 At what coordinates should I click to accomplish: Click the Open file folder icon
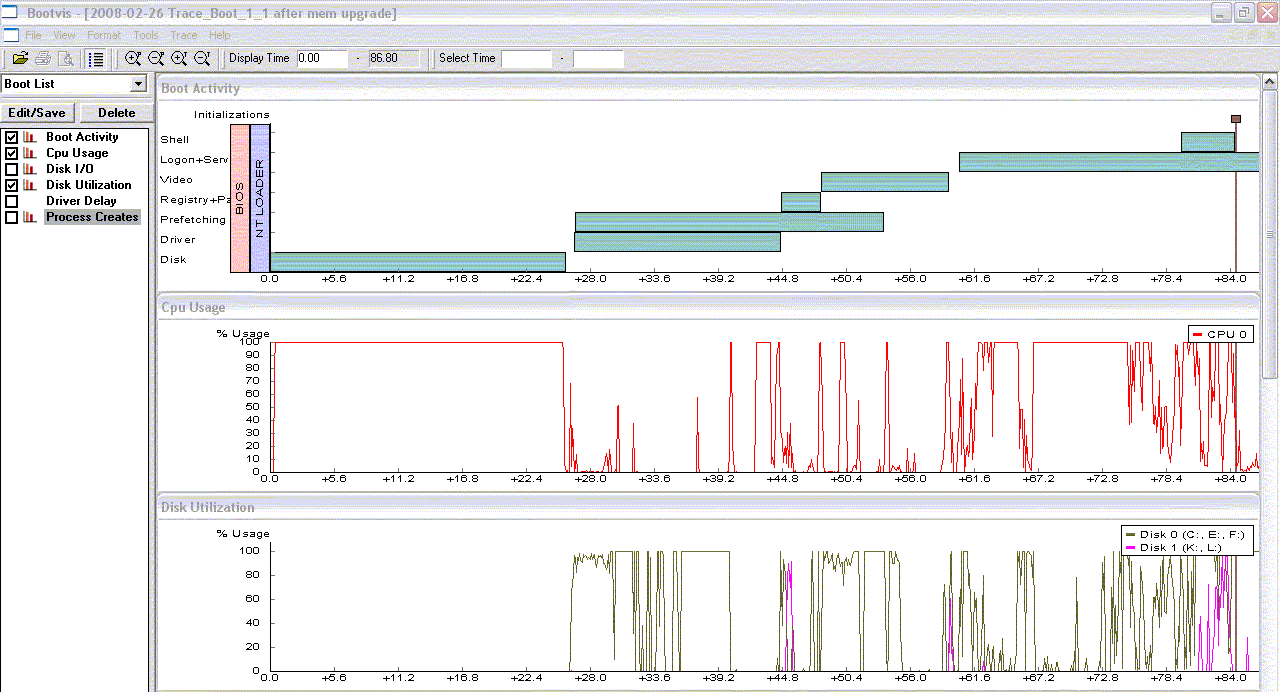coord(20,58)
